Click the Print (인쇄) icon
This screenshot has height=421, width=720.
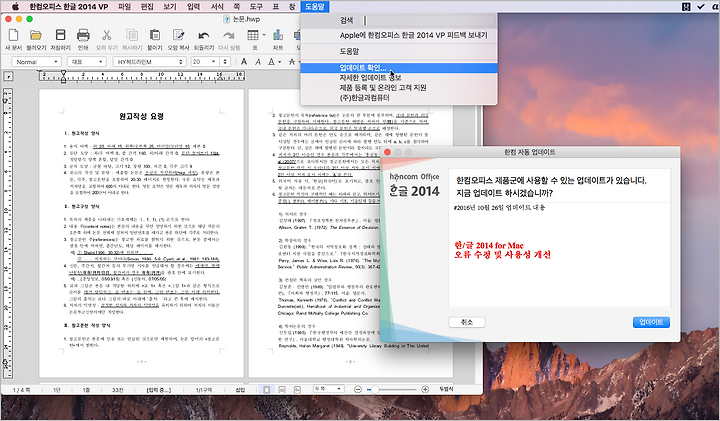tap(83, 35)
